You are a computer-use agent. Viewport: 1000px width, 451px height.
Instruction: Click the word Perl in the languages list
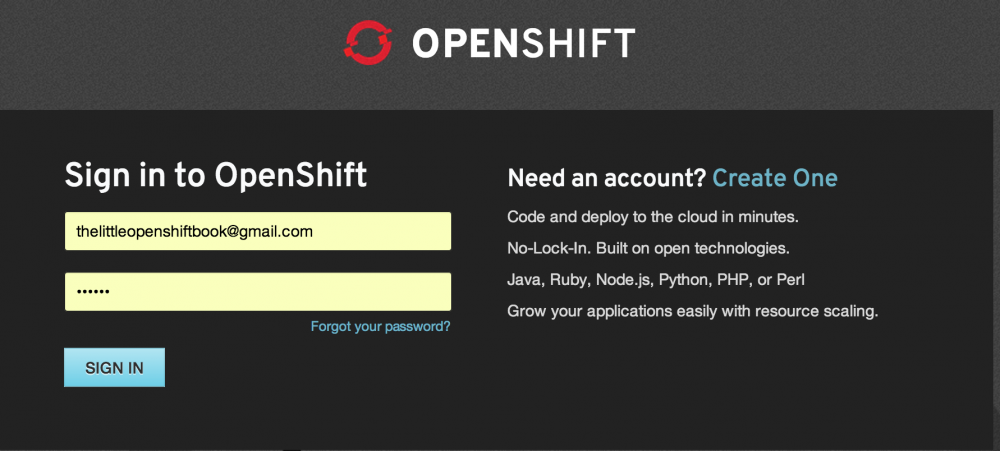789,280
